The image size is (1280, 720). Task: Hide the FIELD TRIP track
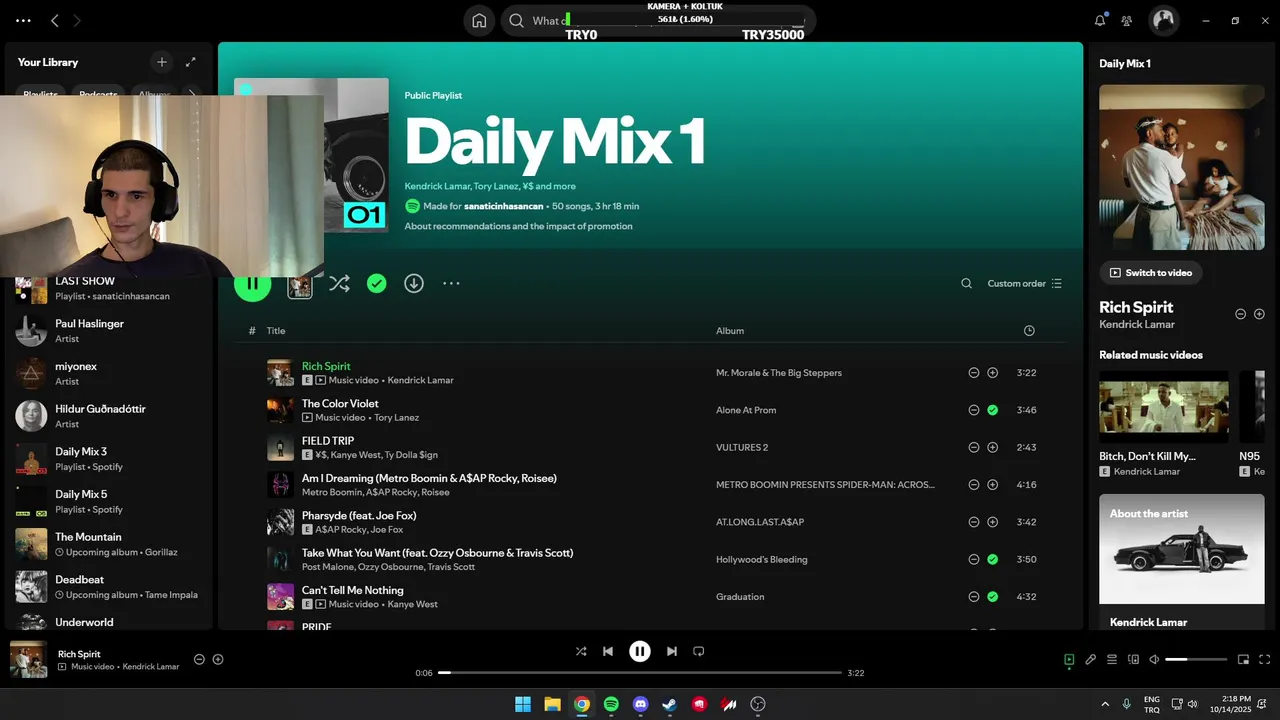pos(973,447)
